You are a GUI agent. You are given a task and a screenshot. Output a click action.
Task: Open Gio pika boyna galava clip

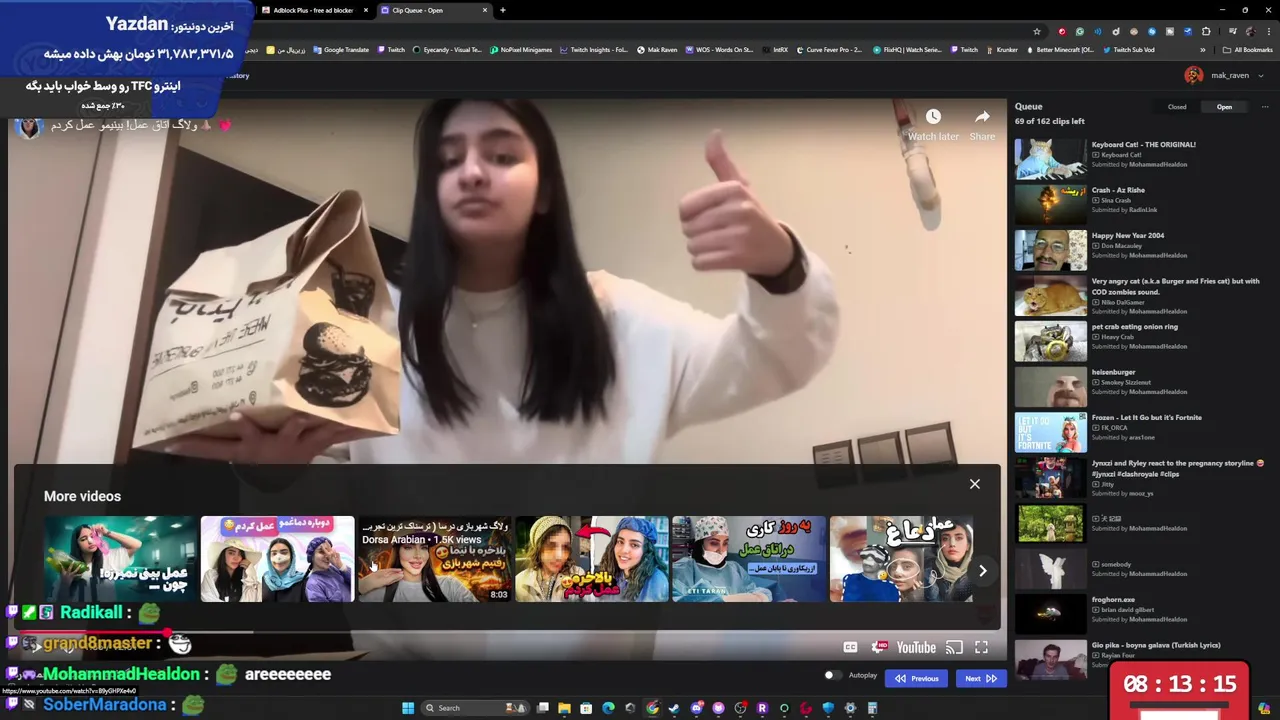coord(1156,645)
